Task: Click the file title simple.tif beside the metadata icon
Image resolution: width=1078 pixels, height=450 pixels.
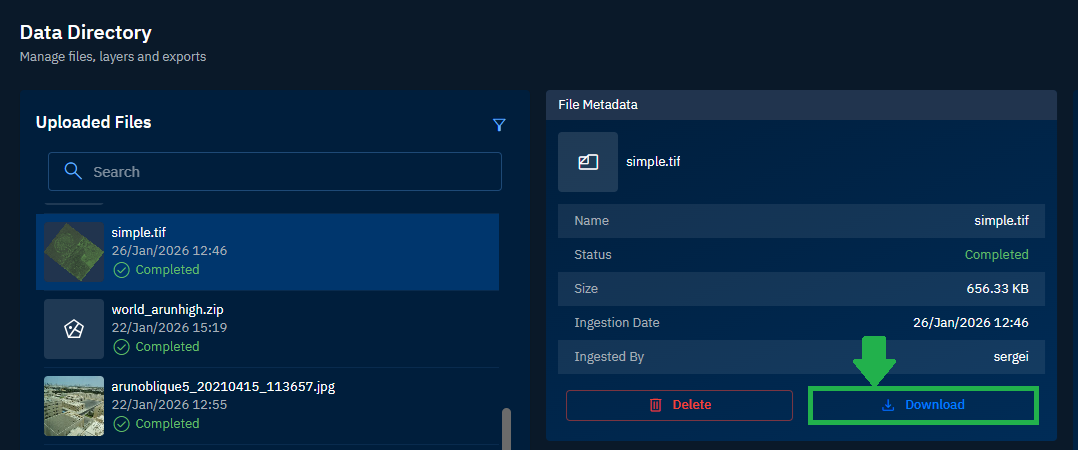Action: pos(653,162)
